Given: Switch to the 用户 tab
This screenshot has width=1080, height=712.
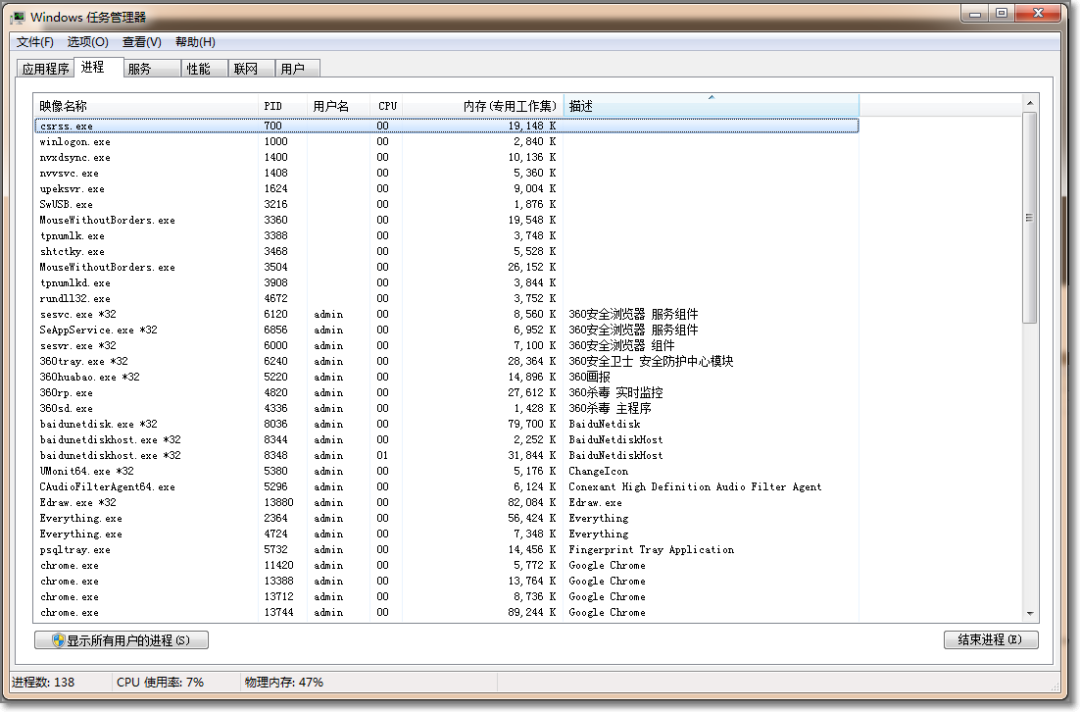Looking at the screenshot, I should click(298, 69).
